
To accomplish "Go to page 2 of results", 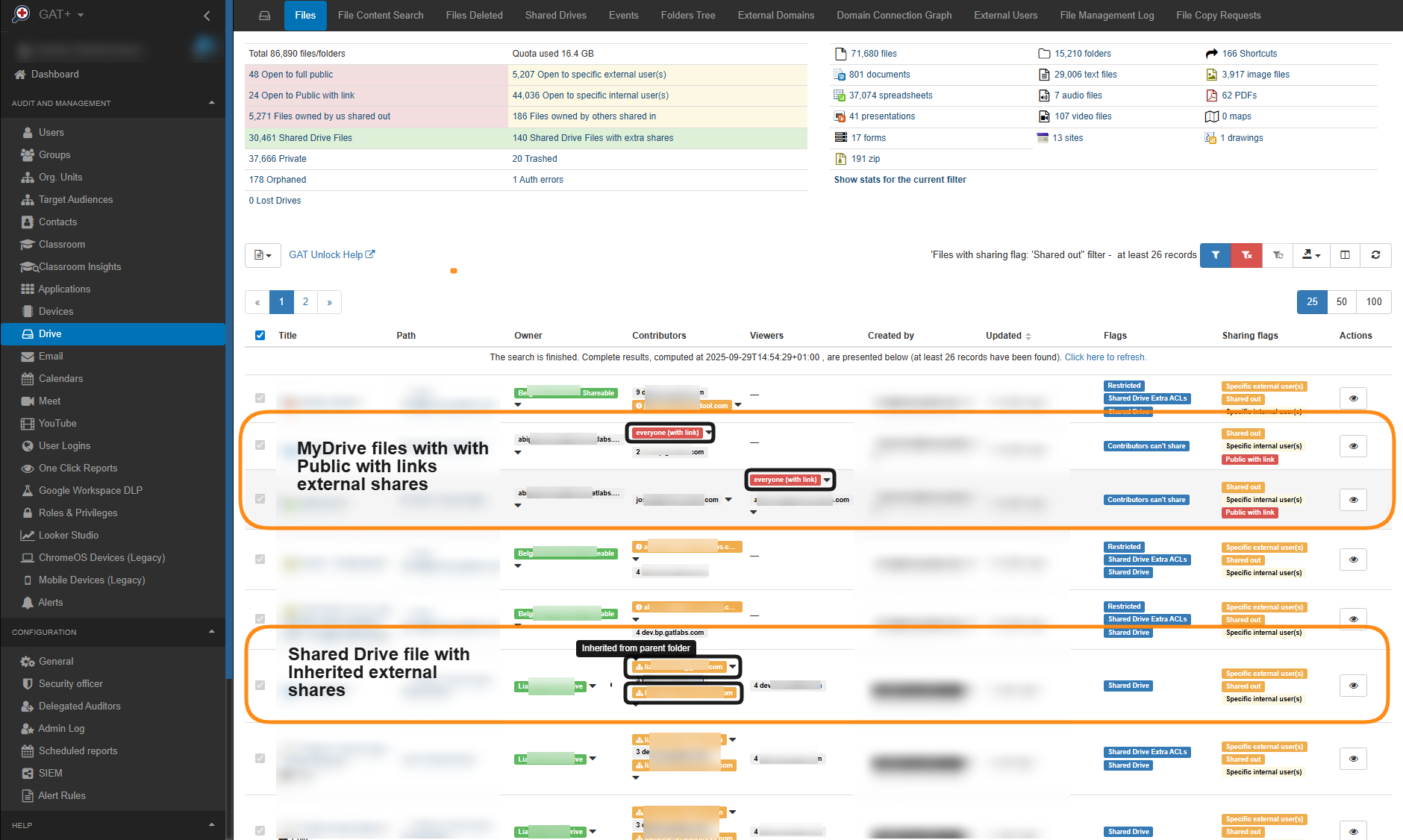I will pos(305,302).
